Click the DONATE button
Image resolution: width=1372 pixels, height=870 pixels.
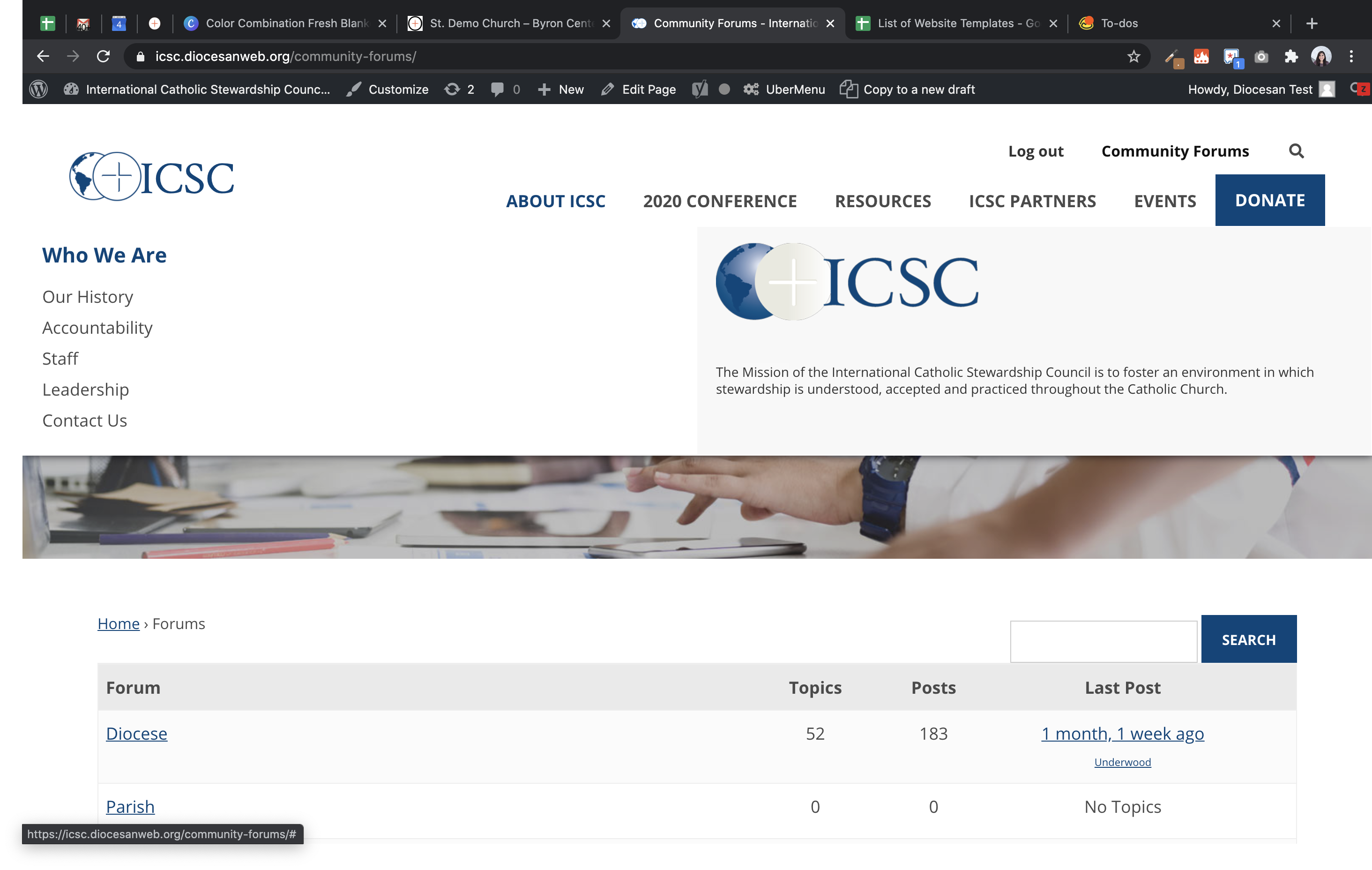1269,201
